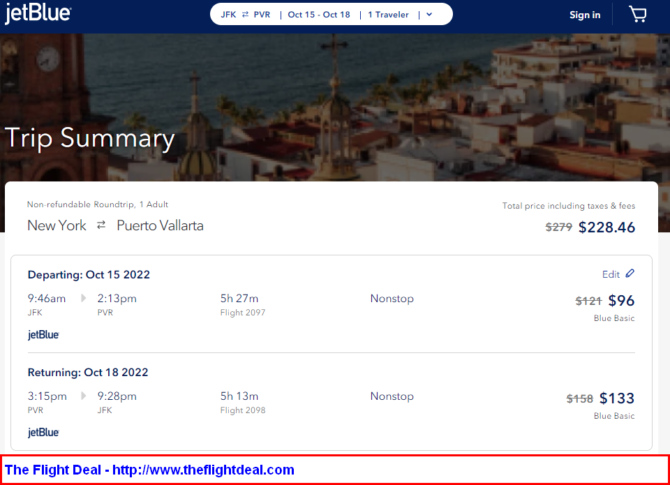Click $96 departing fare
Viewport: 670px width, 485px height.
pyautogui.click(x=621, y=300)
